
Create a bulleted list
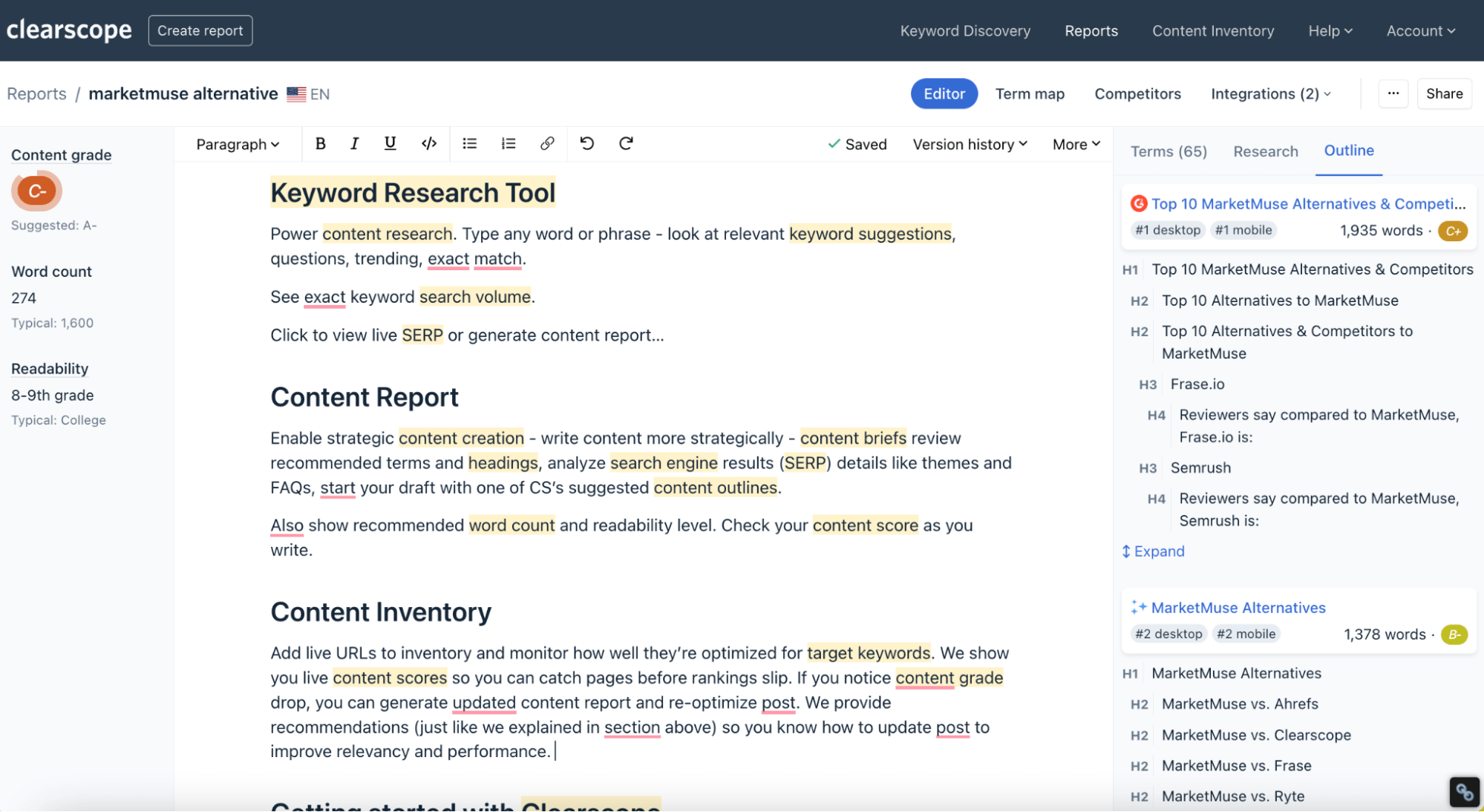469,144
